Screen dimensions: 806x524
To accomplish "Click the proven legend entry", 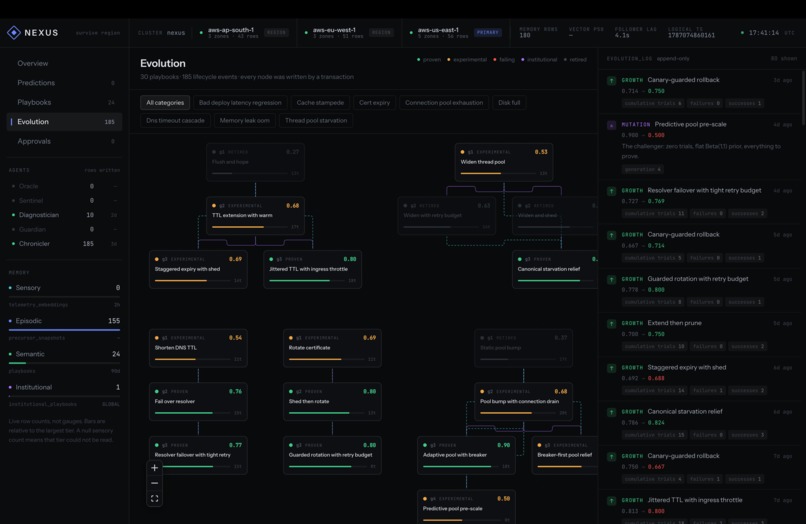I will coord(429,60).
